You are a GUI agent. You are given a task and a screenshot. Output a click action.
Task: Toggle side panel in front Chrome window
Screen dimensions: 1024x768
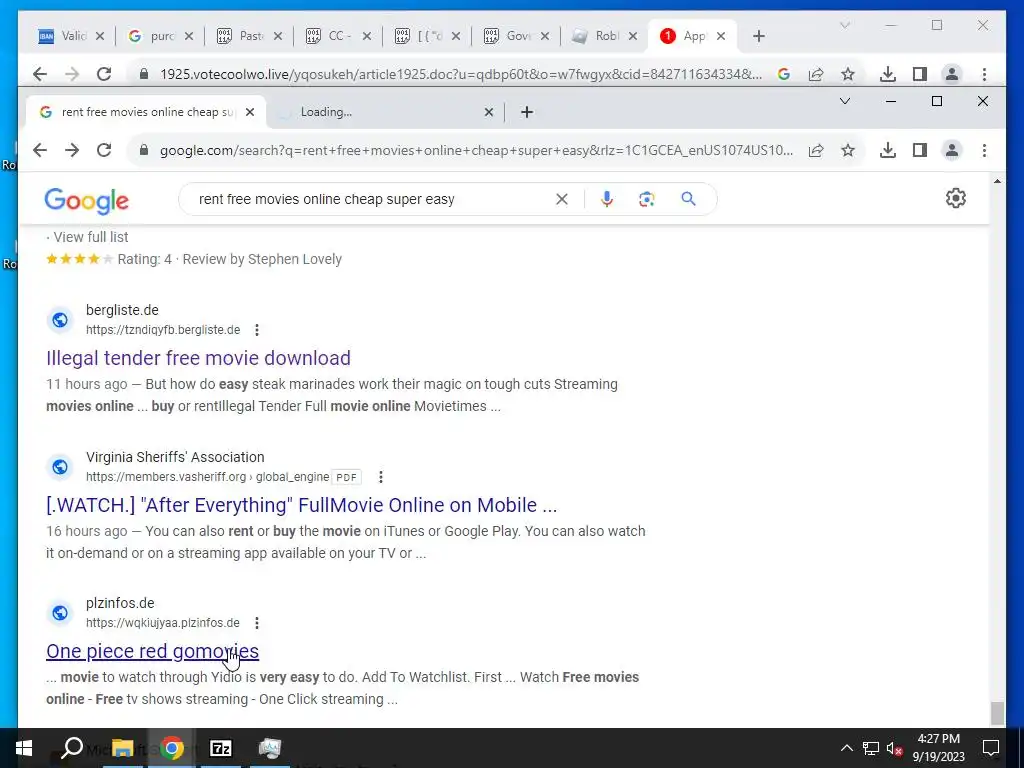click(x=920, y=150)
